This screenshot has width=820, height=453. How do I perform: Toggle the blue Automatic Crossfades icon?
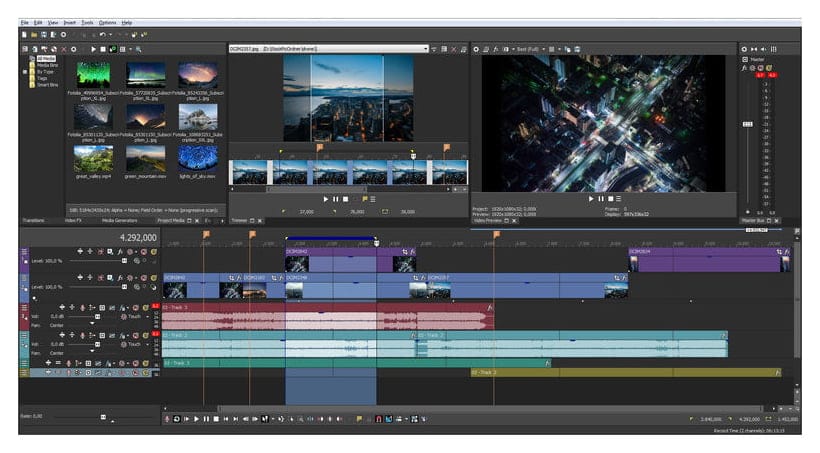click(389, 419)
